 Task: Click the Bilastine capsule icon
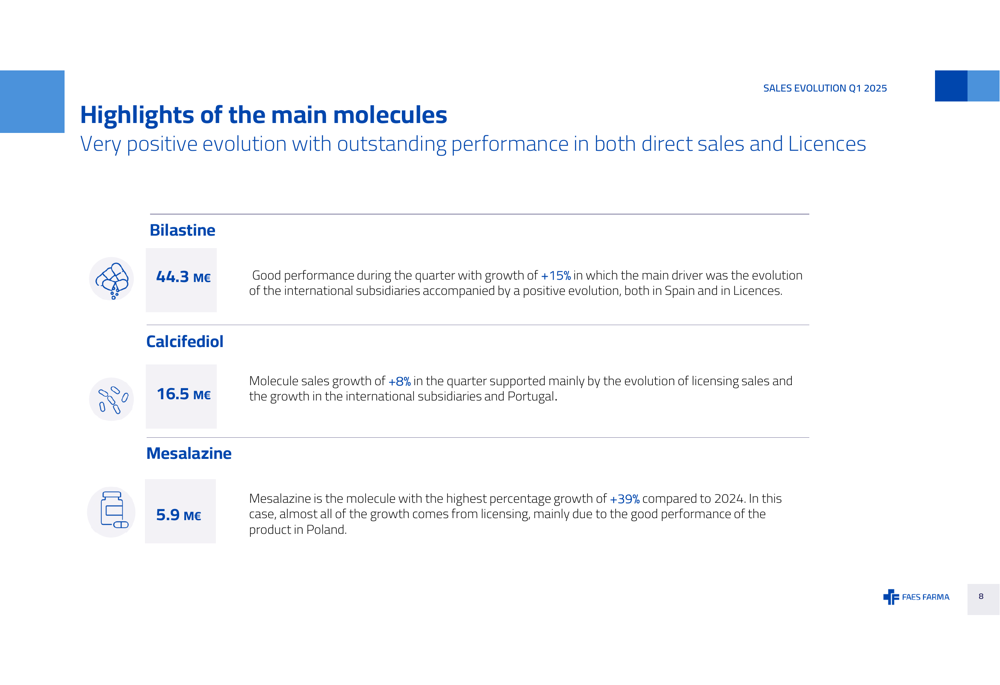pos(112,279)
